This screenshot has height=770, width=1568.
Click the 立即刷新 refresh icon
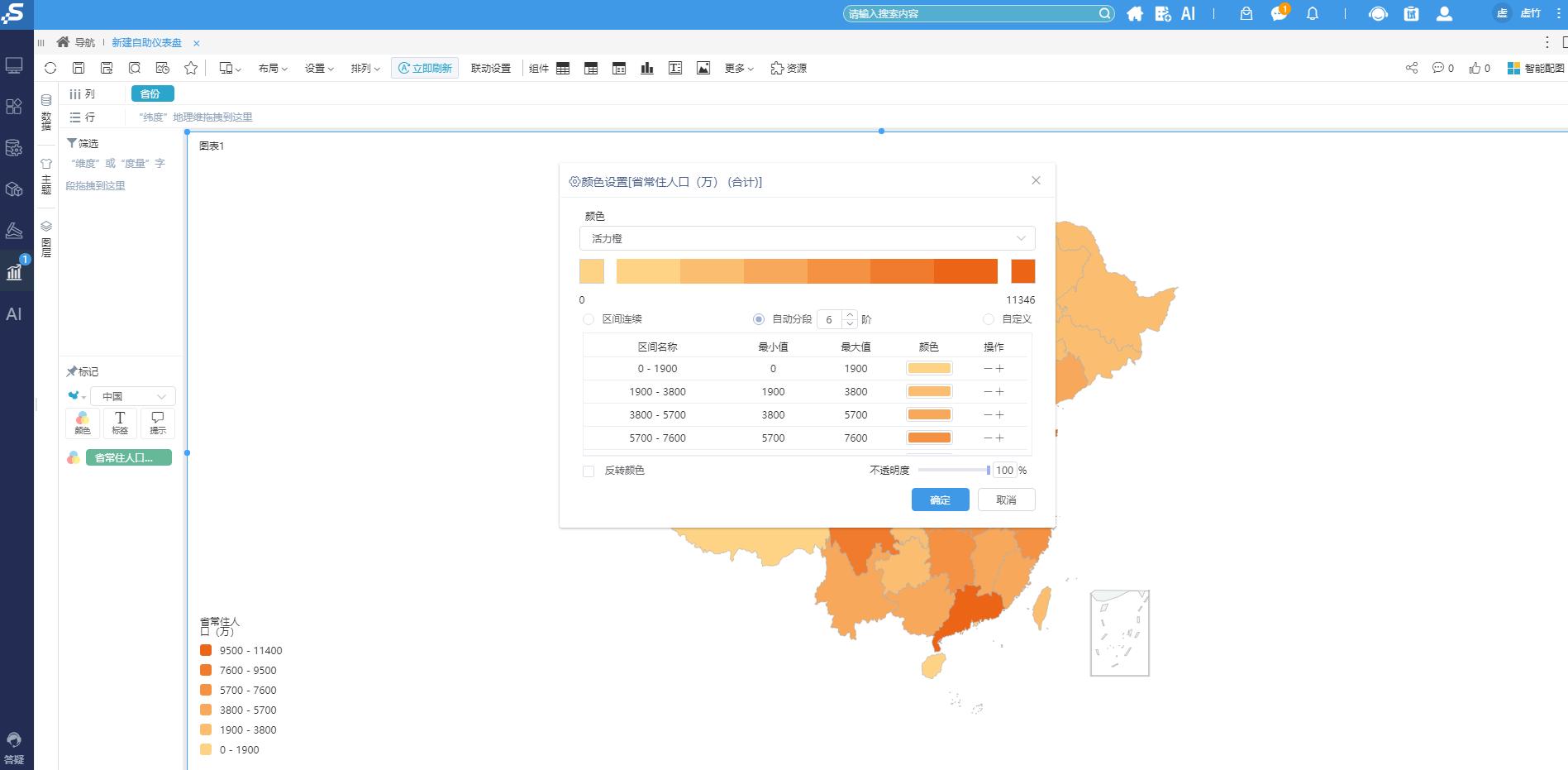pos(424,68)
